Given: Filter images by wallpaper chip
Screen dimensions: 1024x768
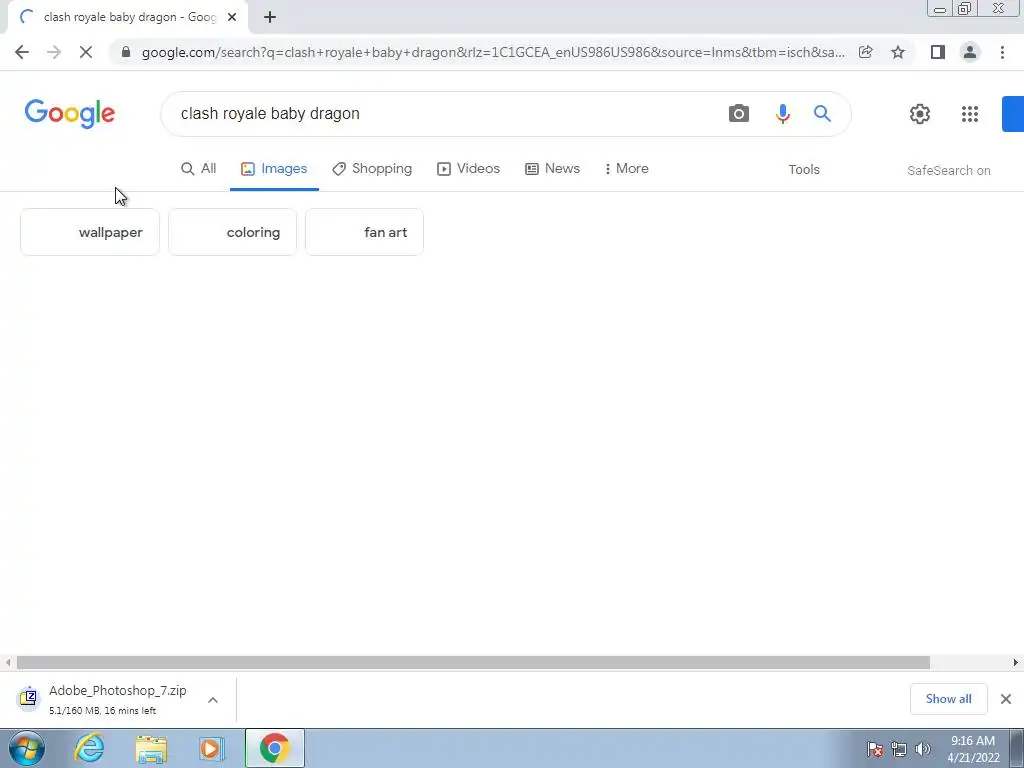Looking at the screenshot, I should point(90,232).
